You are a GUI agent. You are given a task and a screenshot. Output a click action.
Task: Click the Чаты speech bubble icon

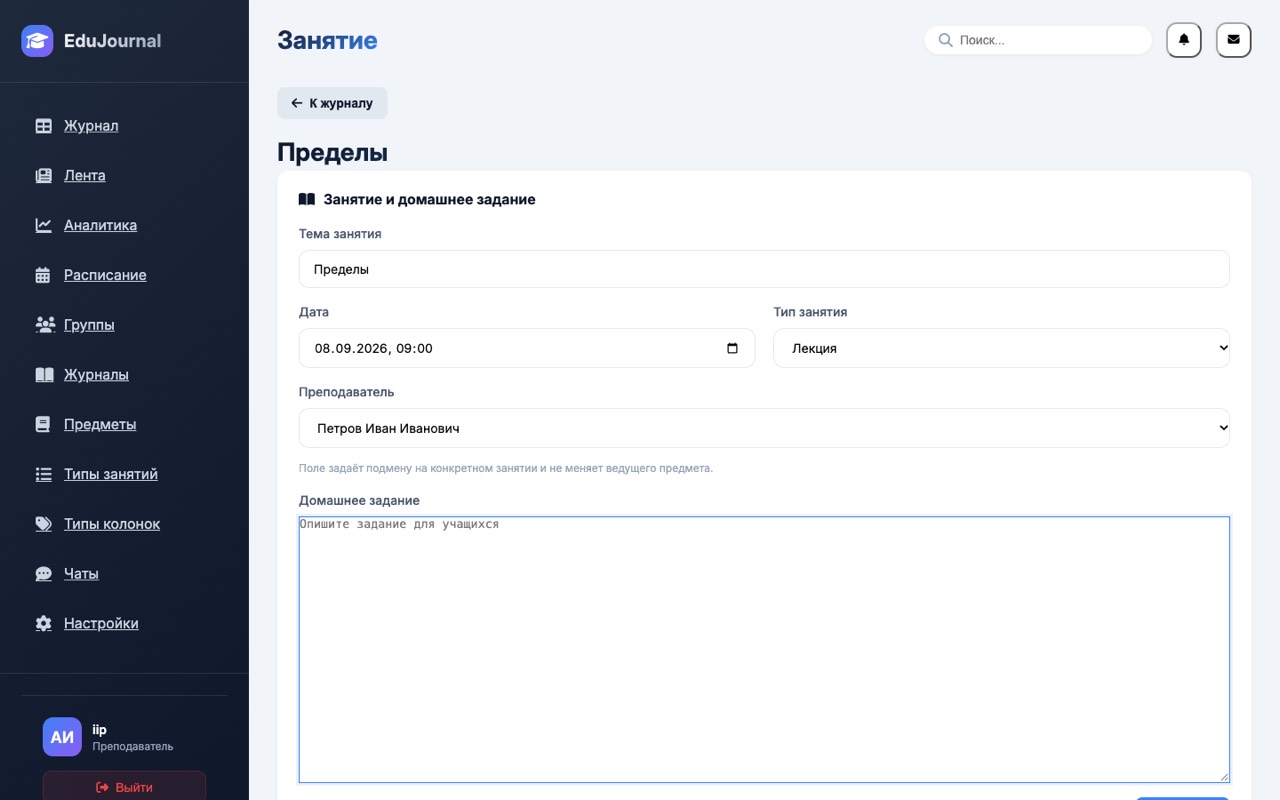(x=43, y=574)
